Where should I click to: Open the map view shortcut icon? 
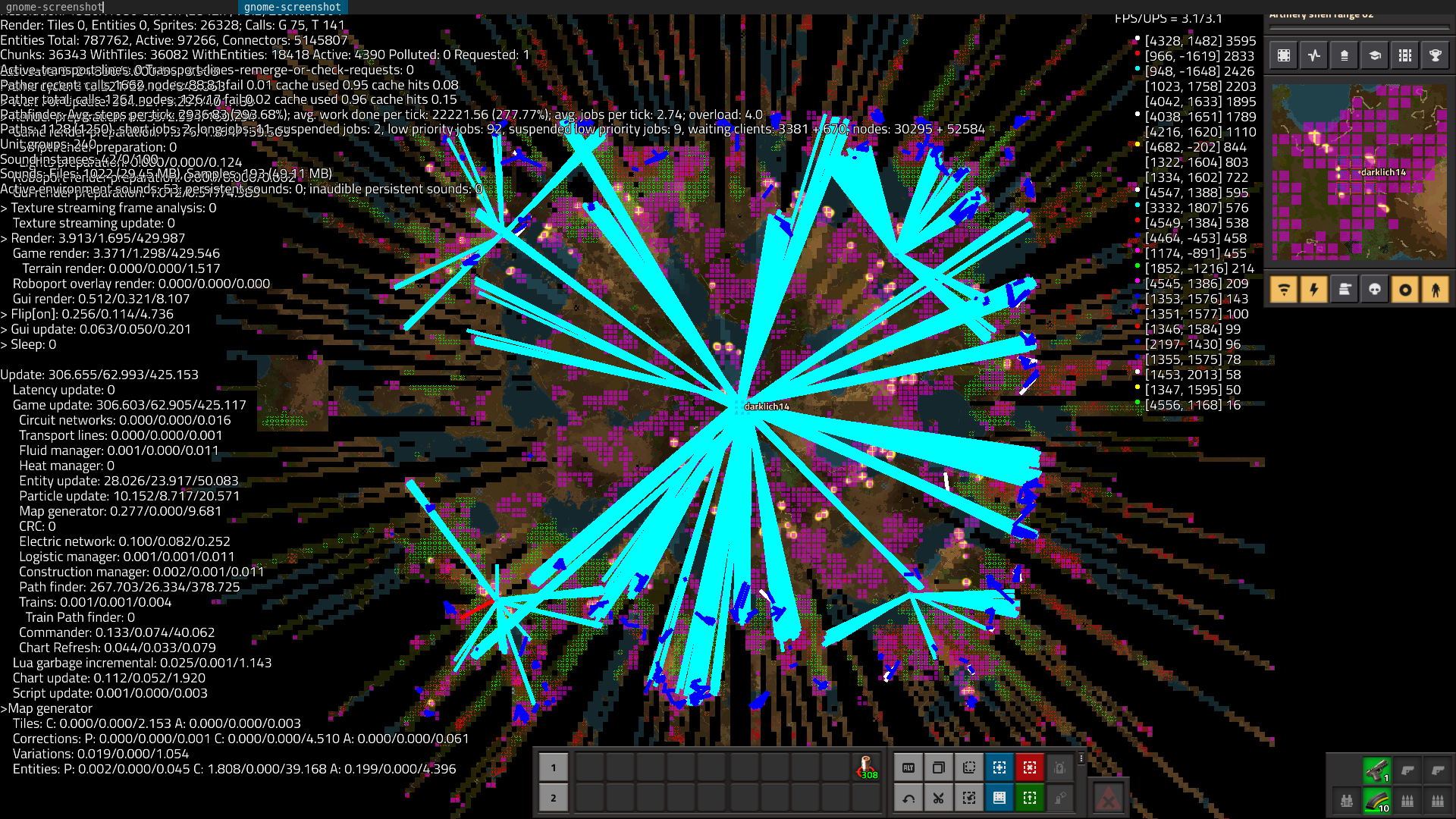1284,55
